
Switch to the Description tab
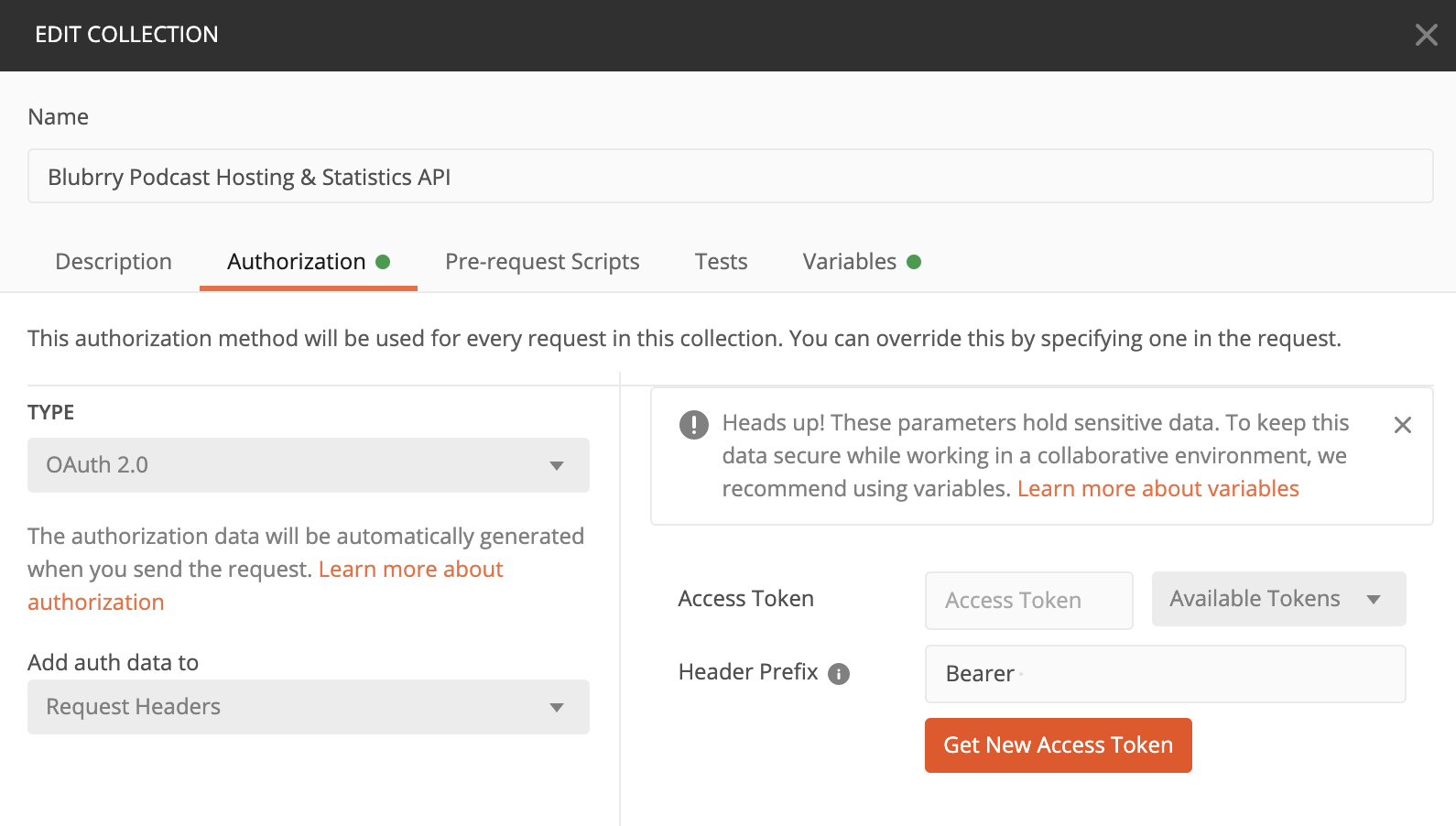(114, 262)
